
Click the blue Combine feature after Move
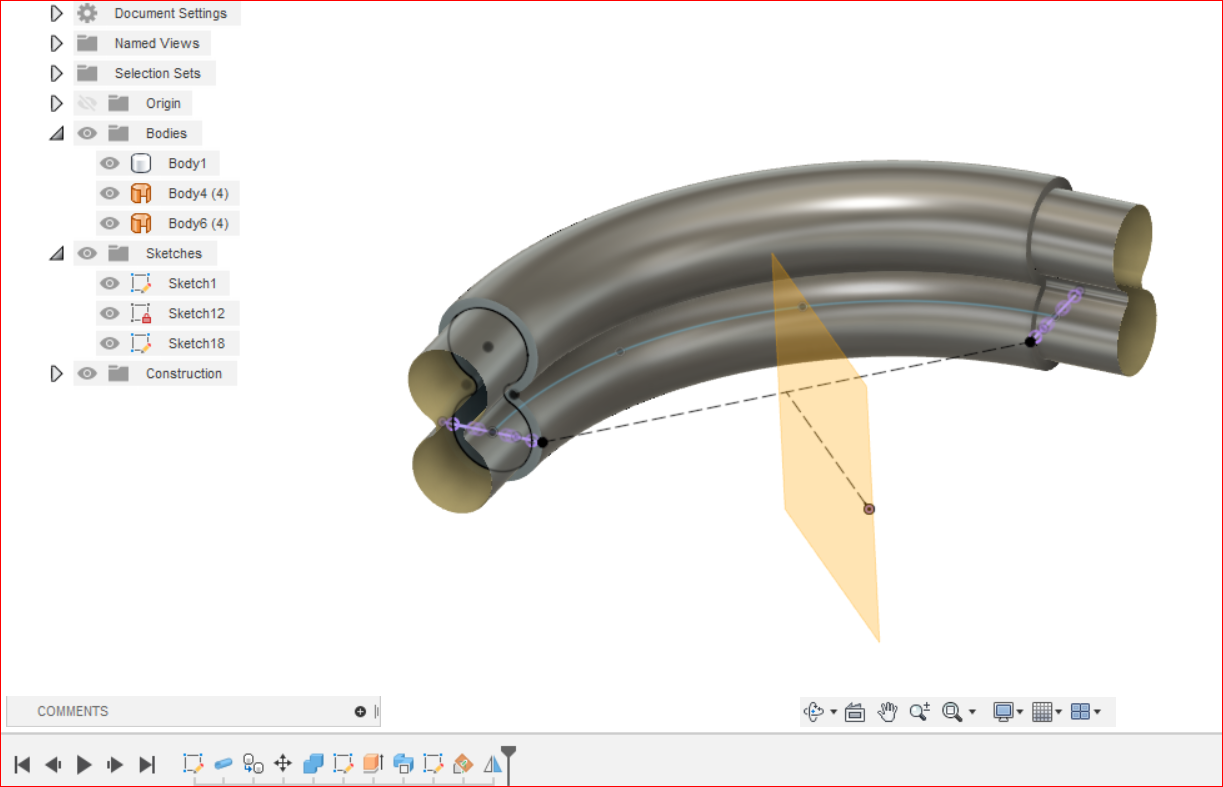(x=313, y=764)
